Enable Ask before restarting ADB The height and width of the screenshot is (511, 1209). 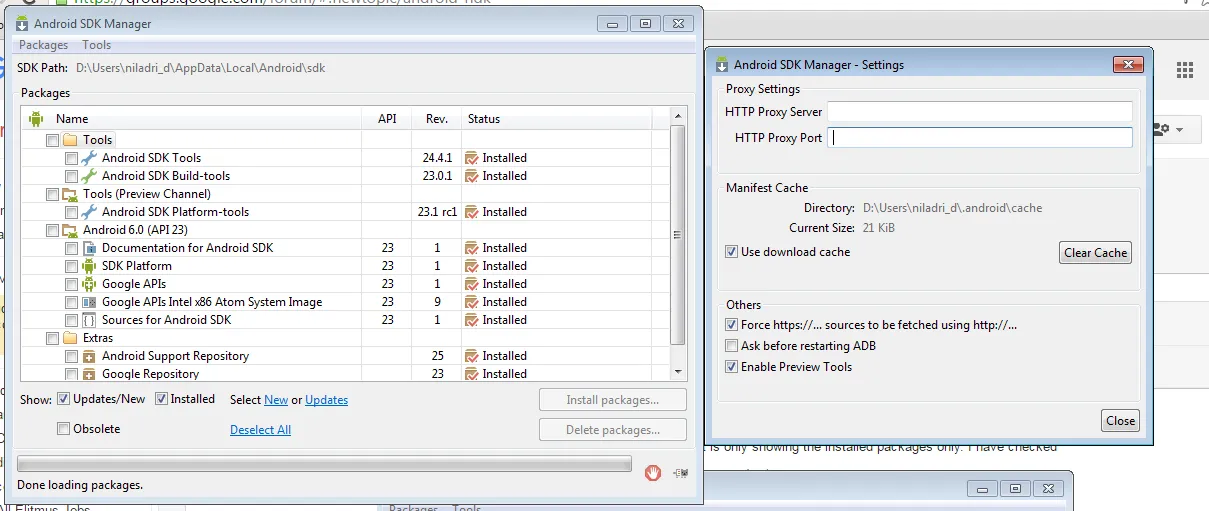(x=732, y=346)
